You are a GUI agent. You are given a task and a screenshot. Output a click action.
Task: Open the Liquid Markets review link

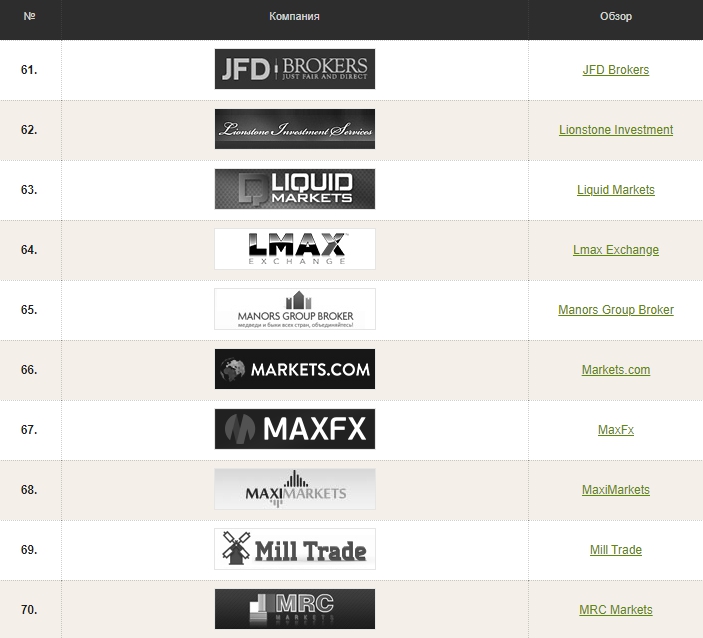[x=615, y=190]
